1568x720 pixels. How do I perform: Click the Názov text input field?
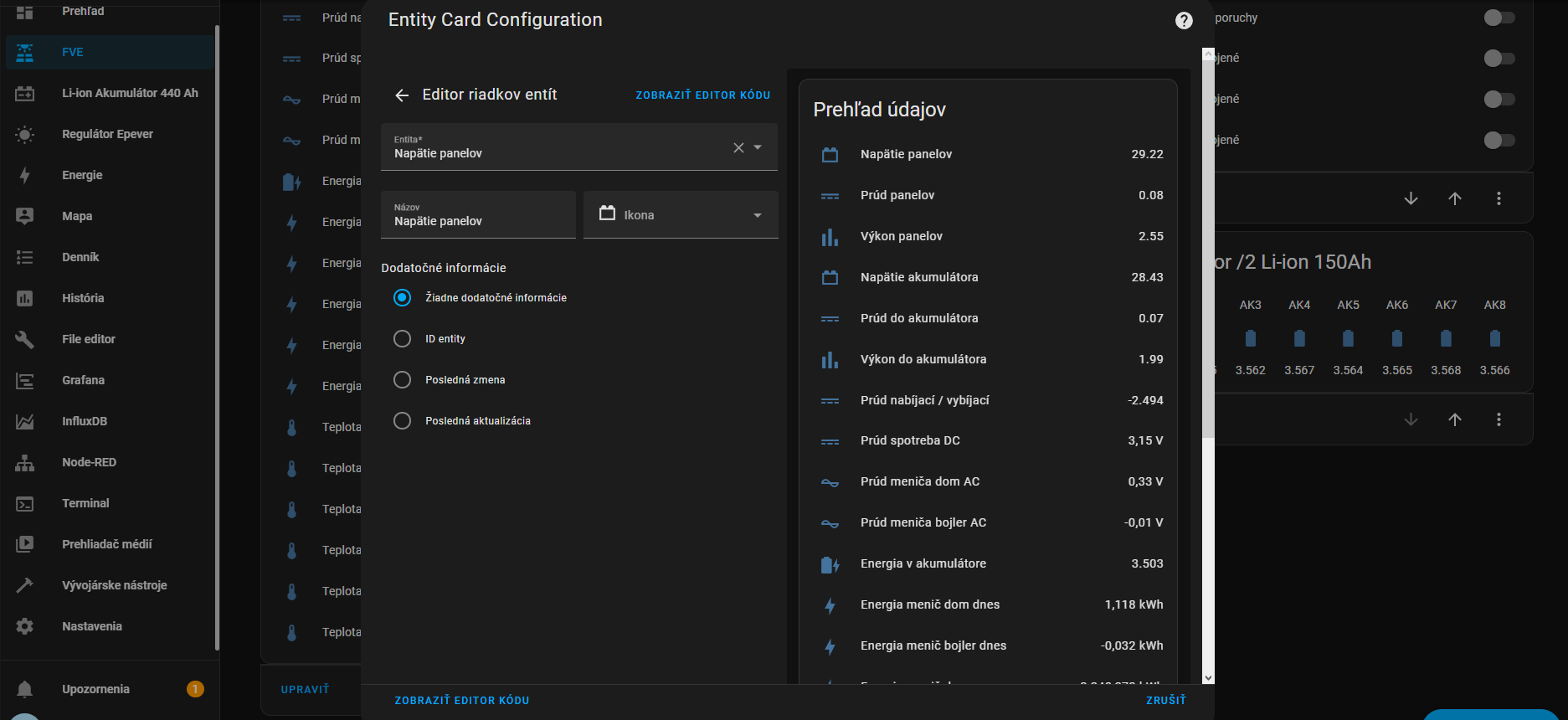click(478, 216)
